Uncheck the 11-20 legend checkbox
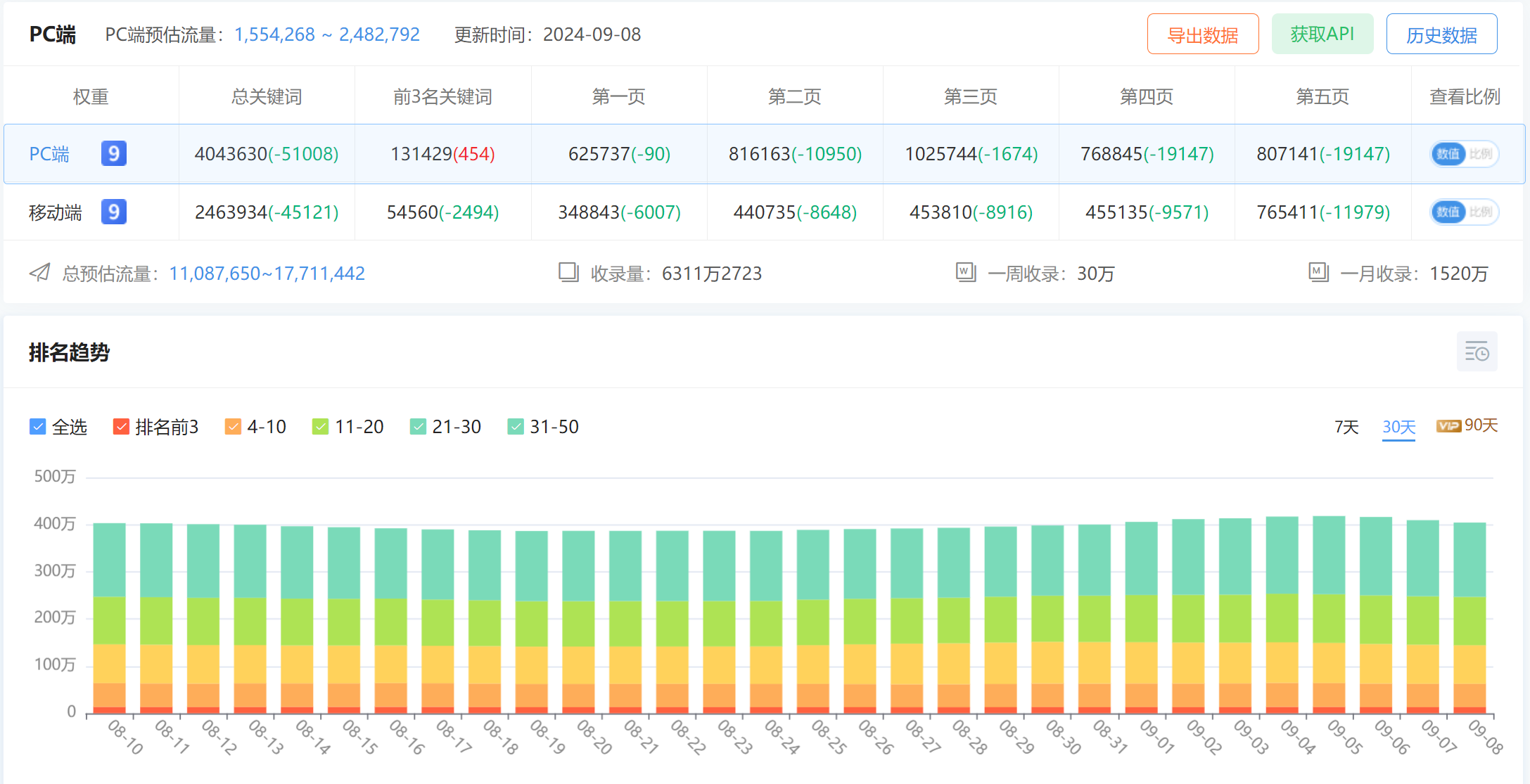 pos(320,427)
